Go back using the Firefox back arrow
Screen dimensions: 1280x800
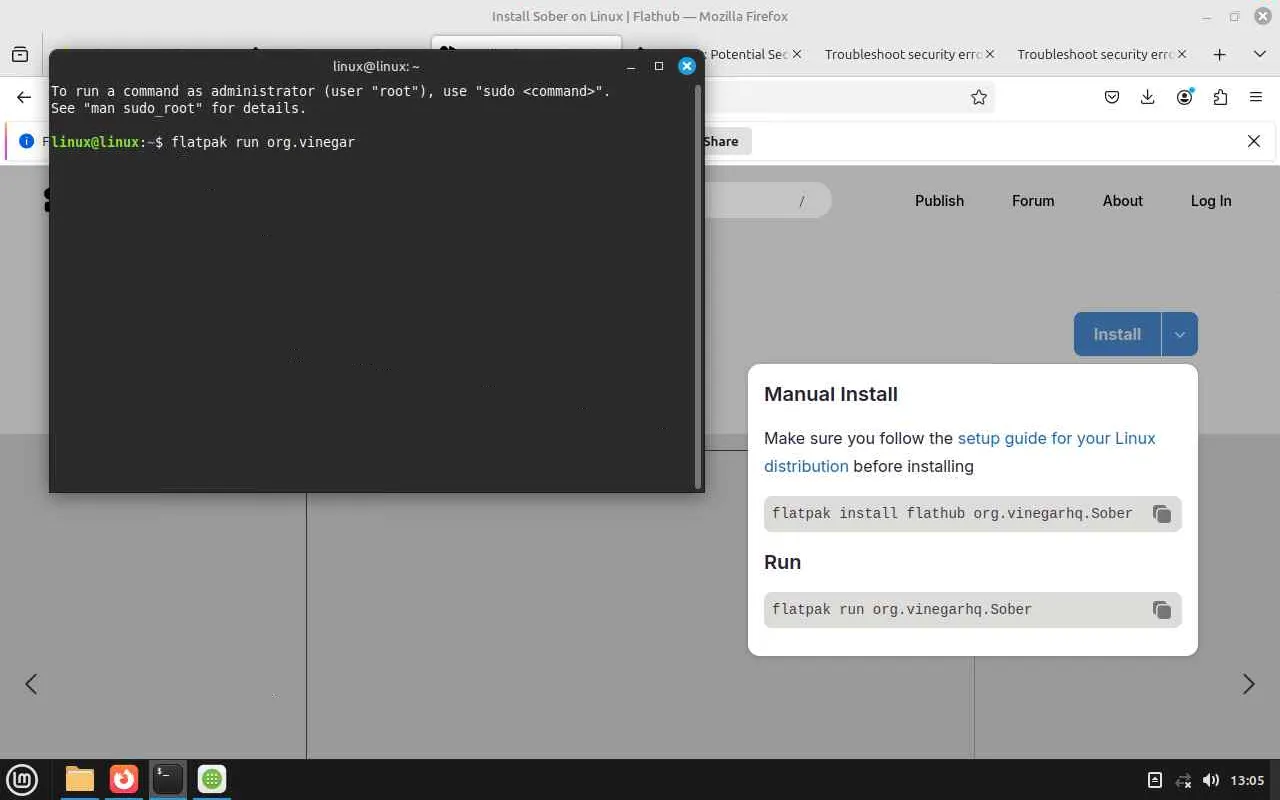24,97
